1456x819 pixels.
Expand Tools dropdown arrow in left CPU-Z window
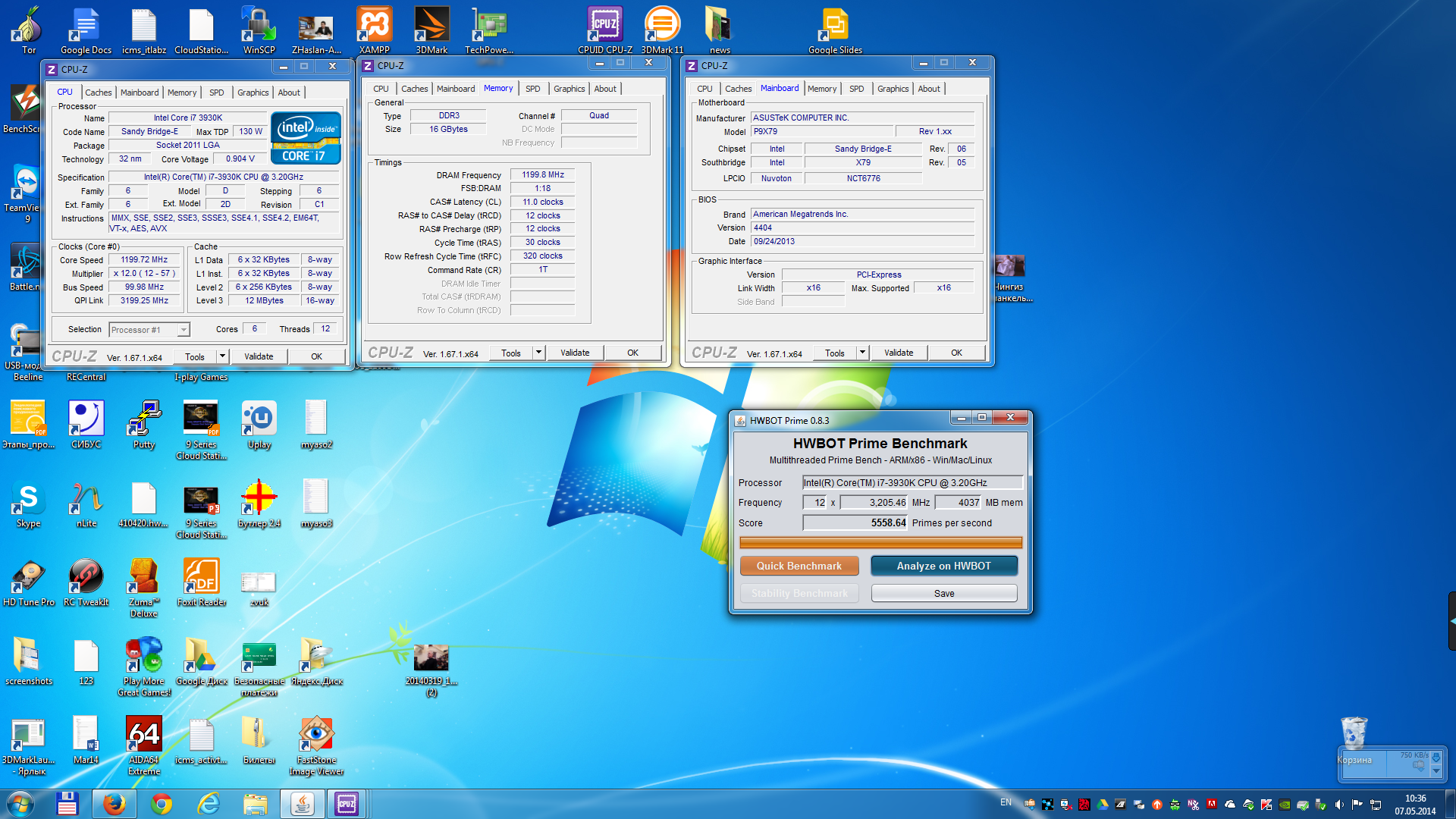222,356
